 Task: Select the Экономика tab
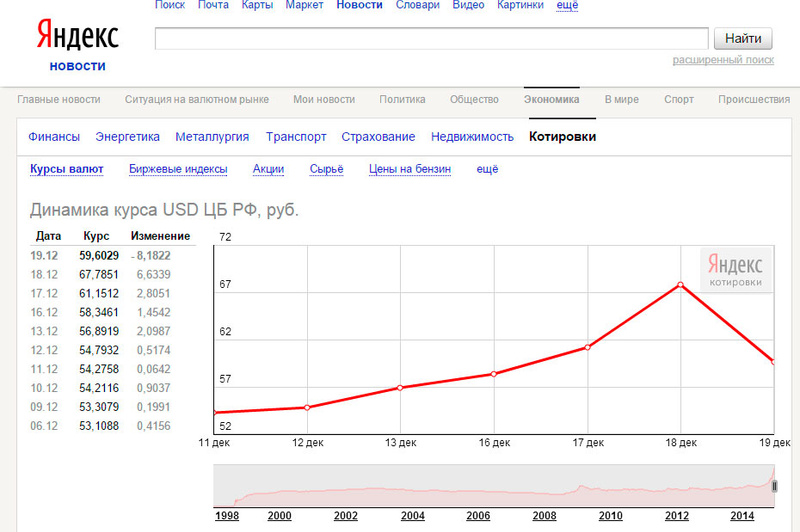tap(552, 99)
